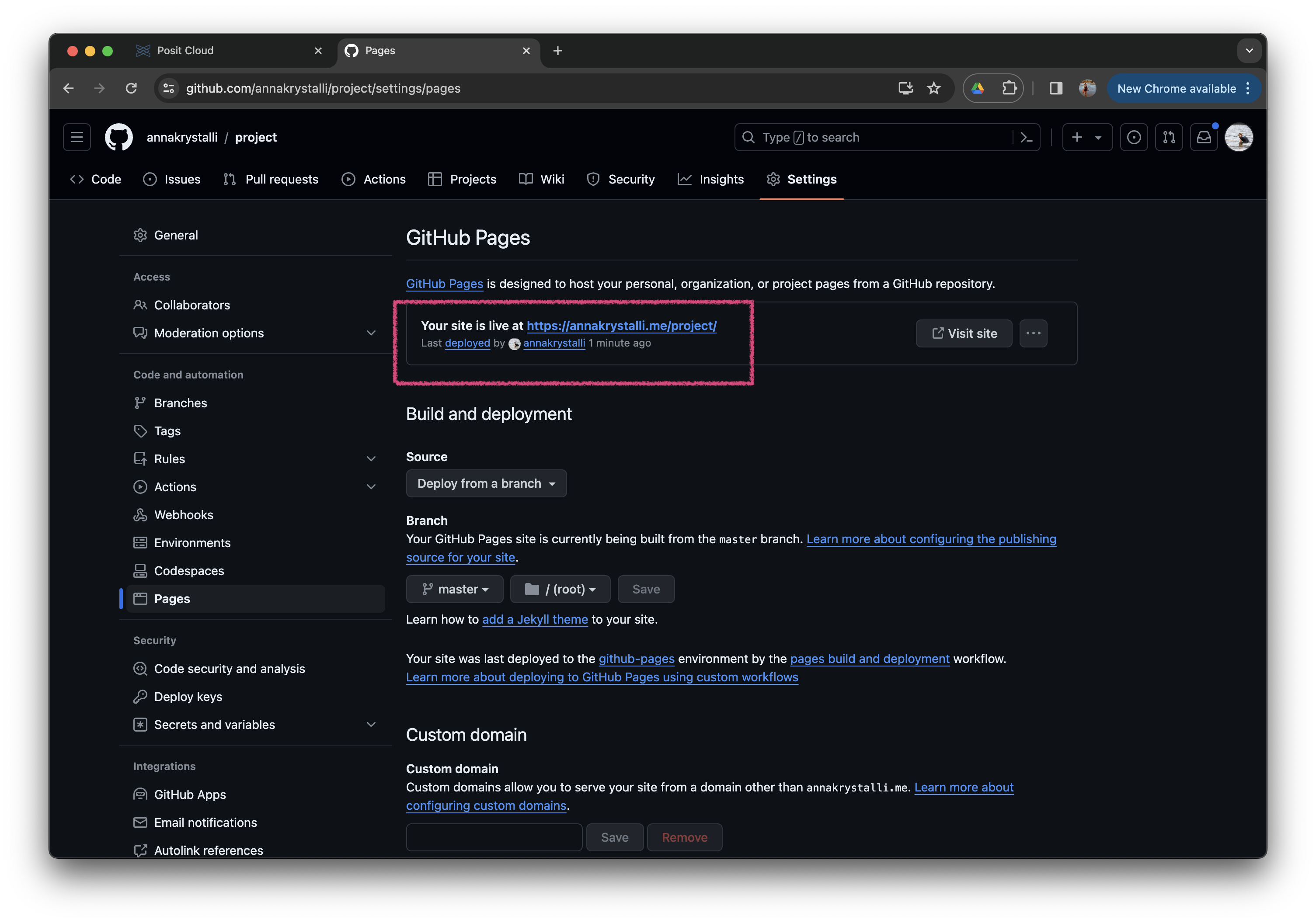Open Code security and analysis

(255, 669)
